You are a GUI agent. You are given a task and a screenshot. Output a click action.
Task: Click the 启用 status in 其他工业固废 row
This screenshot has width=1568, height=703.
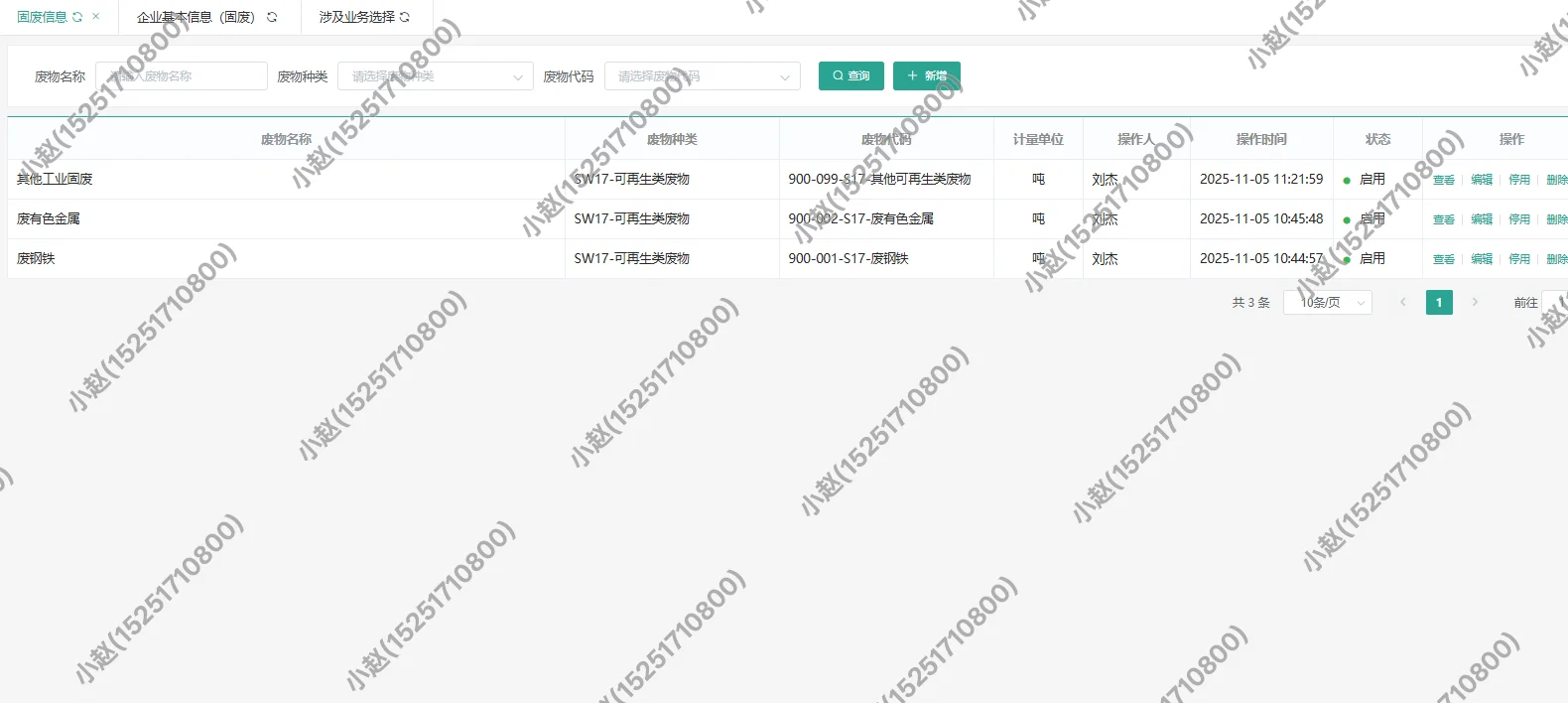click(x=1372, y=180)
